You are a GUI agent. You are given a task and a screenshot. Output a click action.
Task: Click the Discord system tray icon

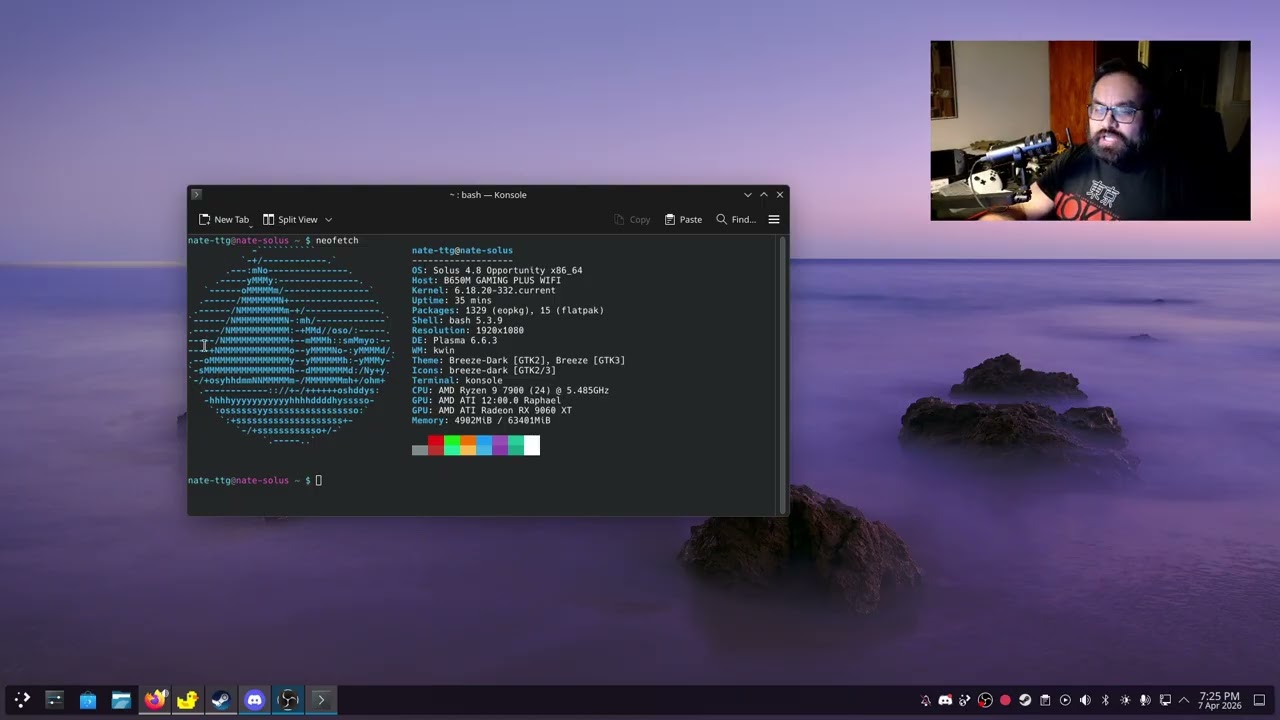pos(945,700)
